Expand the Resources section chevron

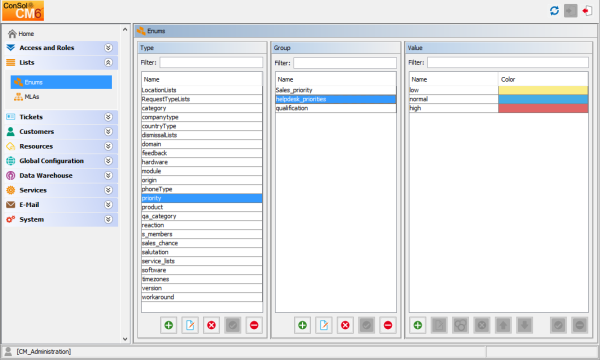(108, 146)
